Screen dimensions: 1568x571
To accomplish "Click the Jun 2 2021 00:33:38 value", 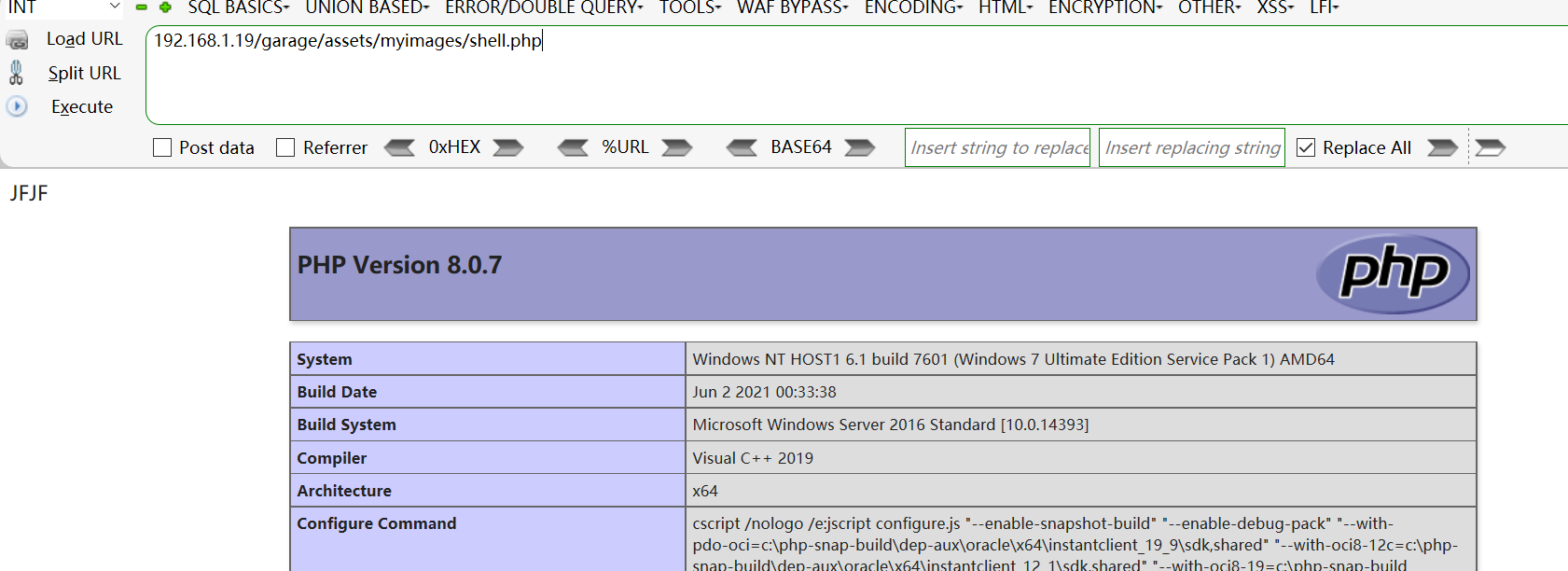I will 764,392.
